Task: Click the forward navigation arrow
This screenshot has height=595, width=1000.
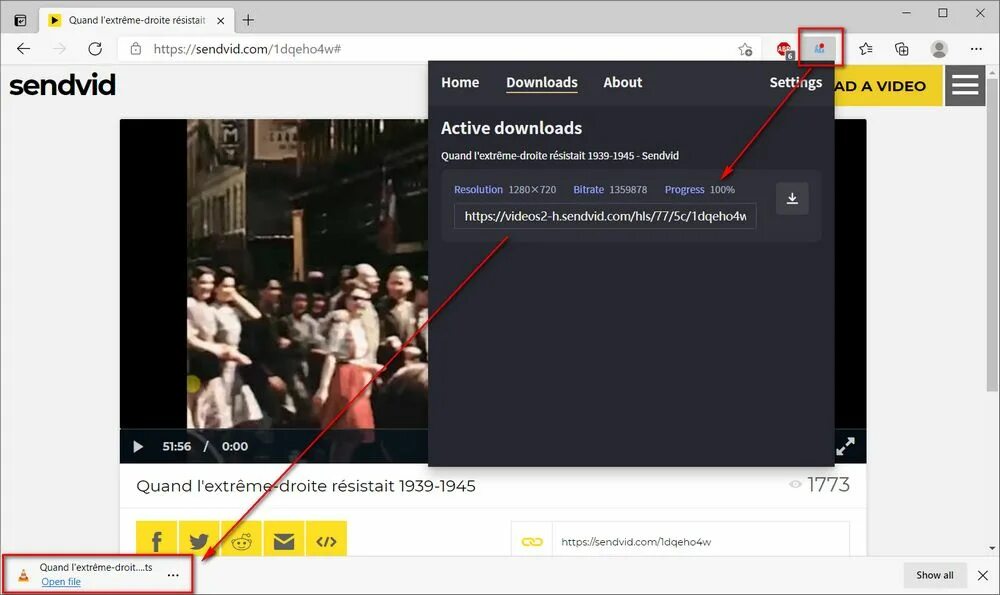Action: tap(59, 48)
